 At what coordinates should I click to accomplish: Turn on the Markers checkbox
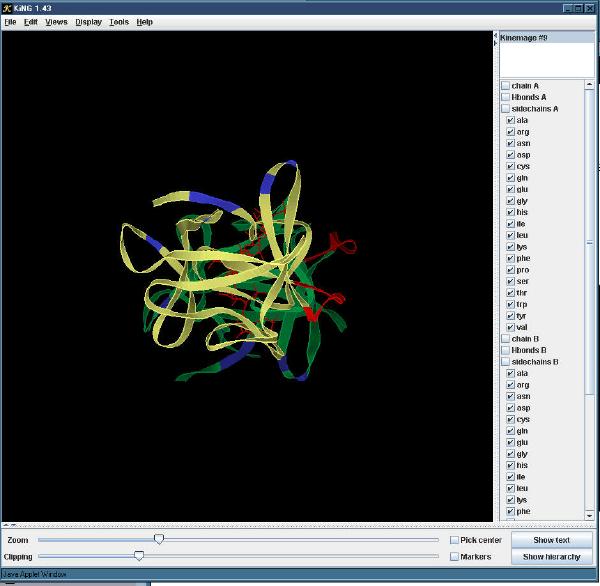[454, 556]
